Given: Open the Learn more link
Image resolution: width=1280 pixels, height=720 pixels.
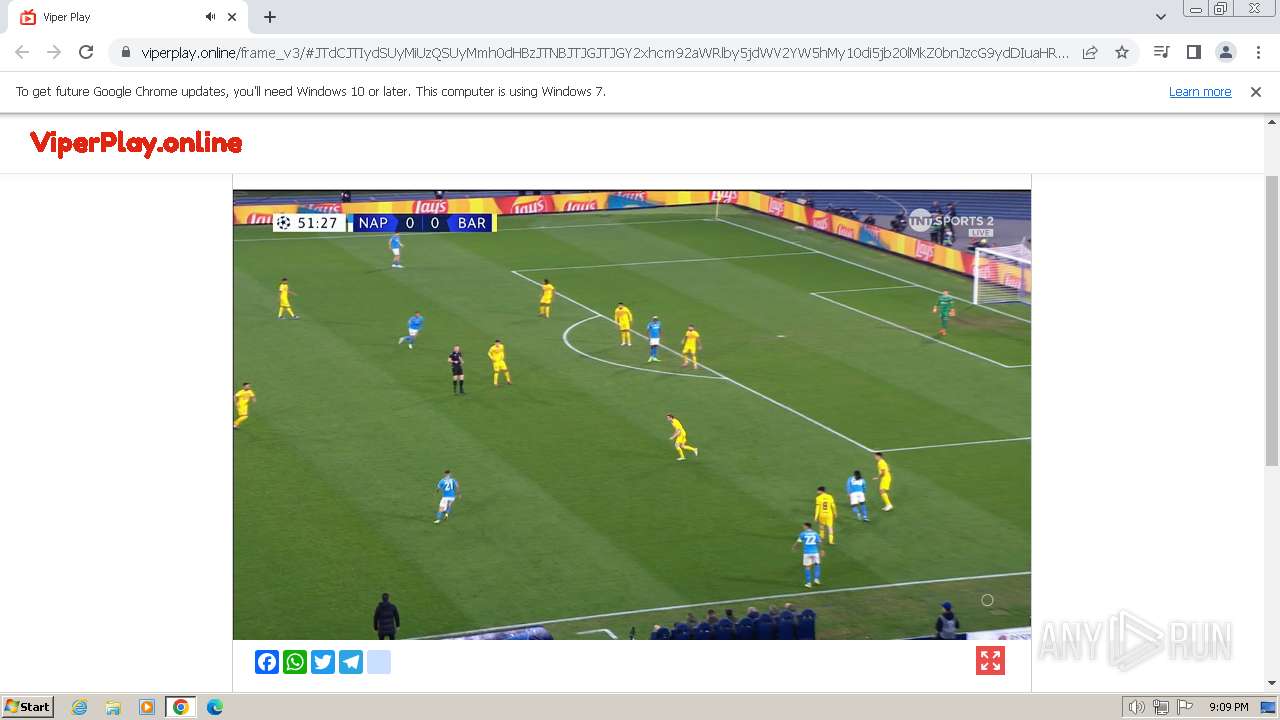Looking at the screenshot, I should click(x=1200, y=91).
